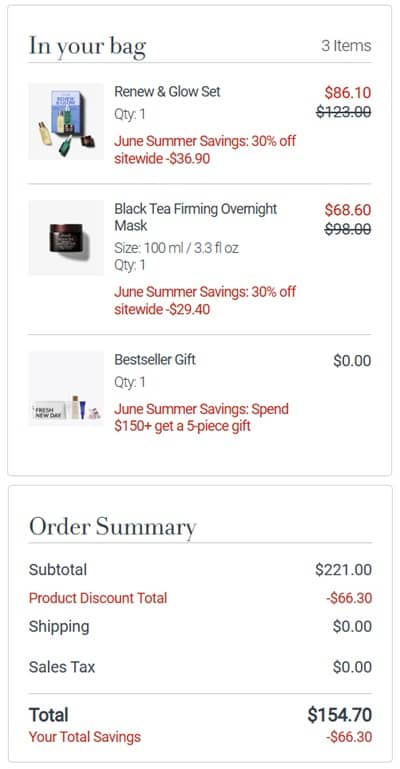Screen dimensions: 400x769
Task: Click the $86.10 sale price
Action: pos(348,93)
